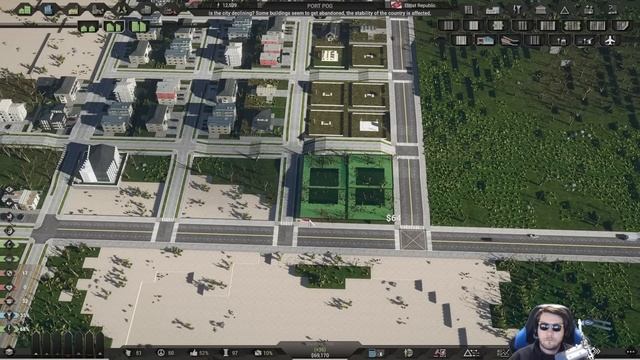The width and height of the screenshot is (640, 360).
Task: Pick the red zoning icon in the top-left hexagon row
Action: point(170,9)
